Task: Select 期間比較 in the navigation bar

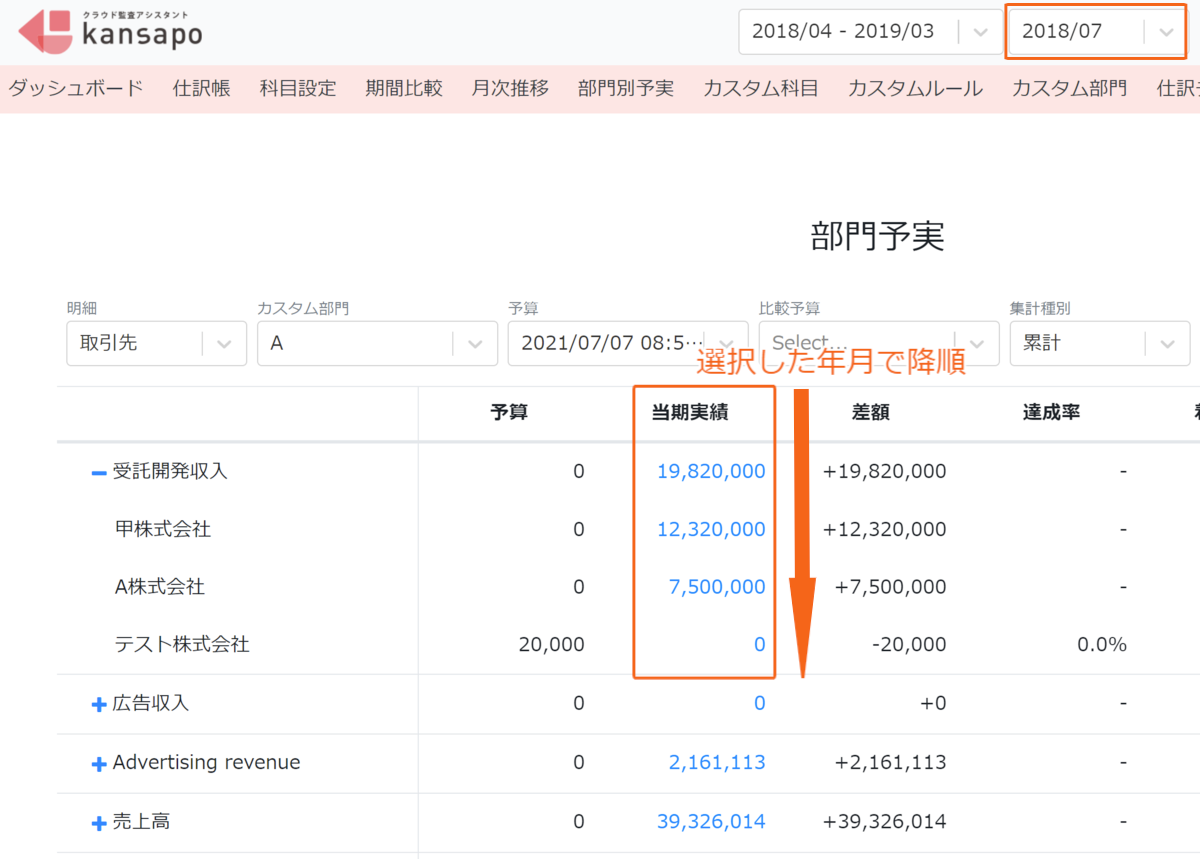Action: (404, 88)
